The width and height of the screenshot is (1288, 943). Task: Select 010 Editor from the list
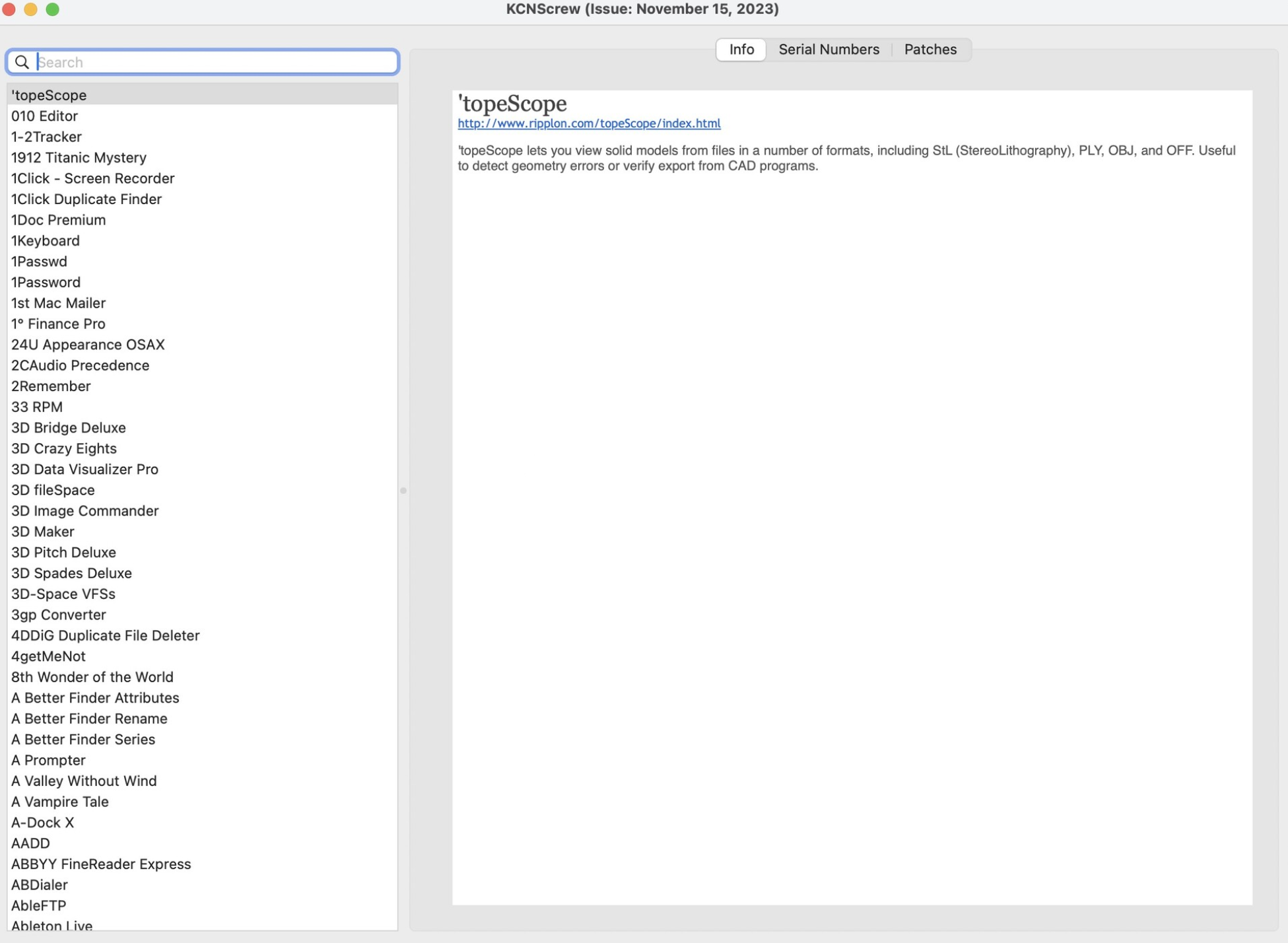pyautogui.click(x=44, y=115)
